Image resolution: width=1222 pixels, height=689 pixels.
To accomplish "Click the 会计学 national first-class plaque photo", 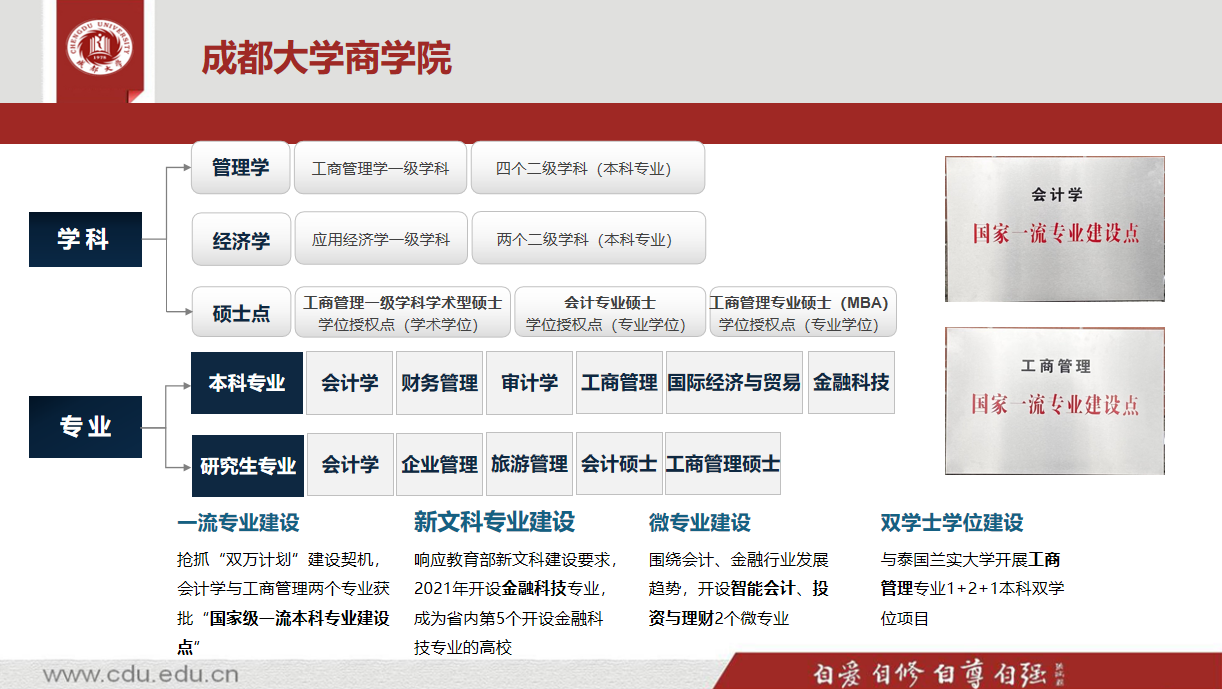I will click(x=1055, y=228).
